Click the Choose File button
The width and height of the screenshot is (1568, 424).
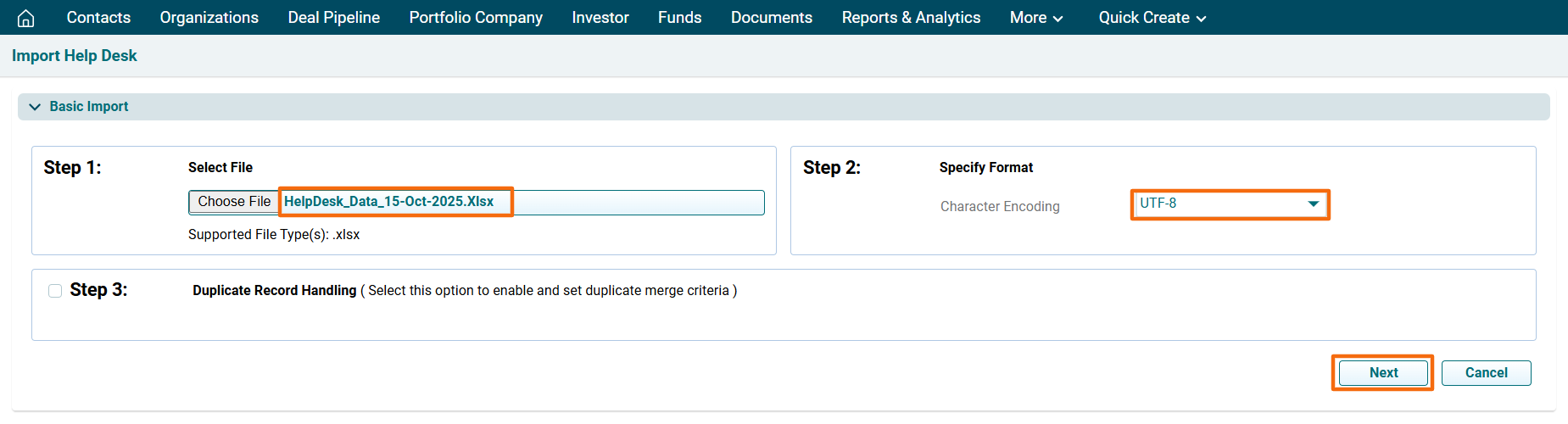(x=234, y=202)
